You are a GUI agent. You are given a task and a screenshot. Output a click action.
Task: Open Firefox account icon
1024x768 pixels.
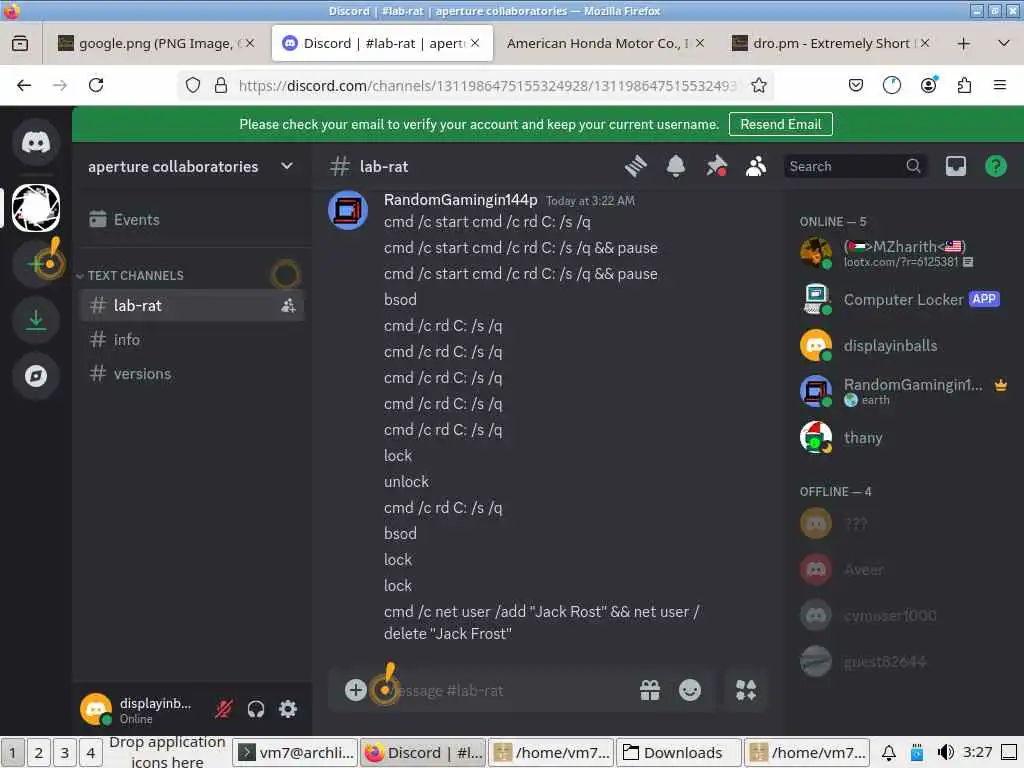(x=928, y=85)
